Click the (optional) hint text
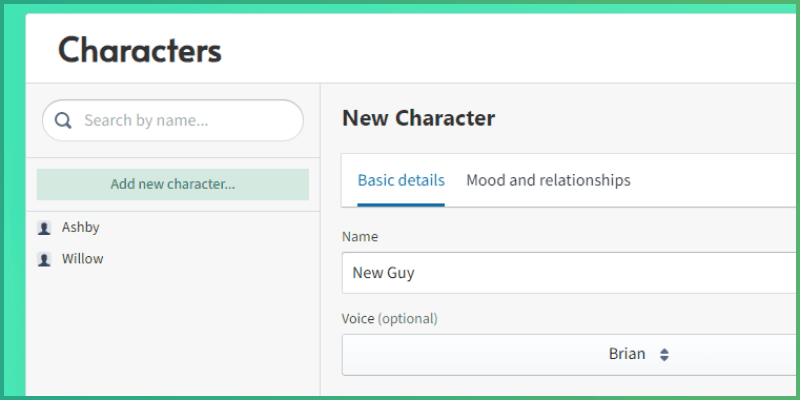Viewport: 800px width, 400px height. (408, 319)
